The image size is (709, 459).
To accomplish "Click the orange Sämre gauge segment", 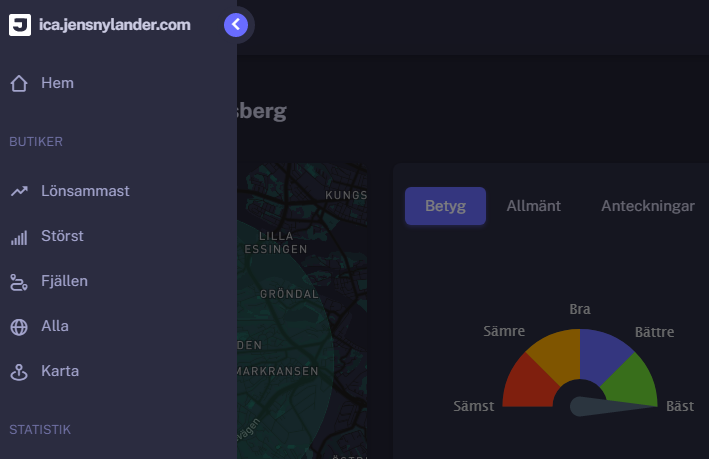I will pos(557,354).
